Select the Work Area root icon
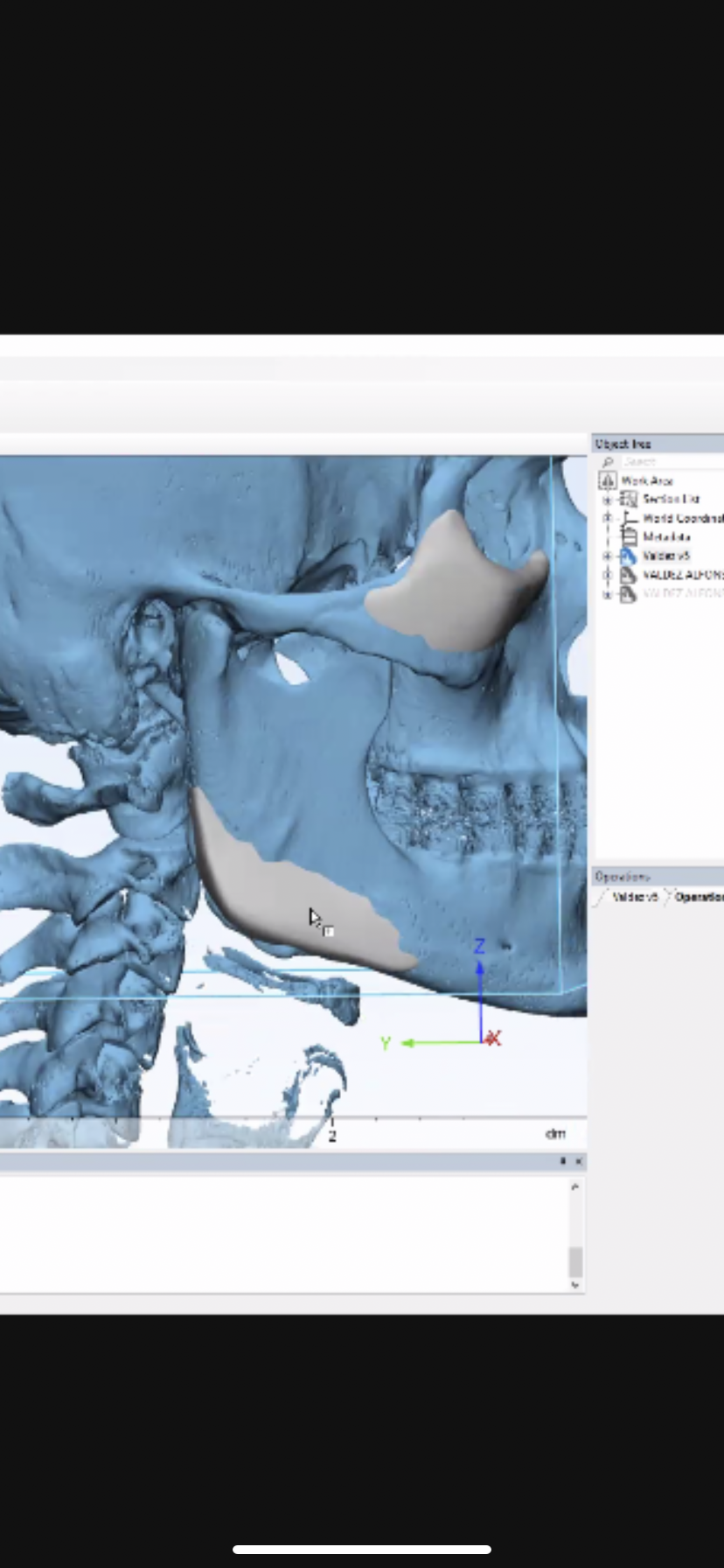 [608, 480]
